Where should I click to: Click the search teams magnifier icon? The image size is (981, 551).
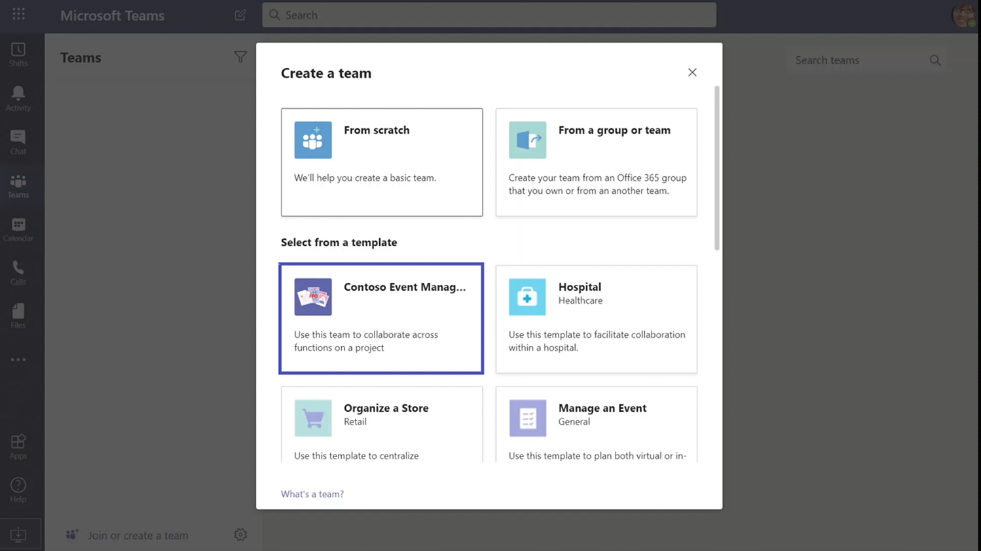(935, 60)
